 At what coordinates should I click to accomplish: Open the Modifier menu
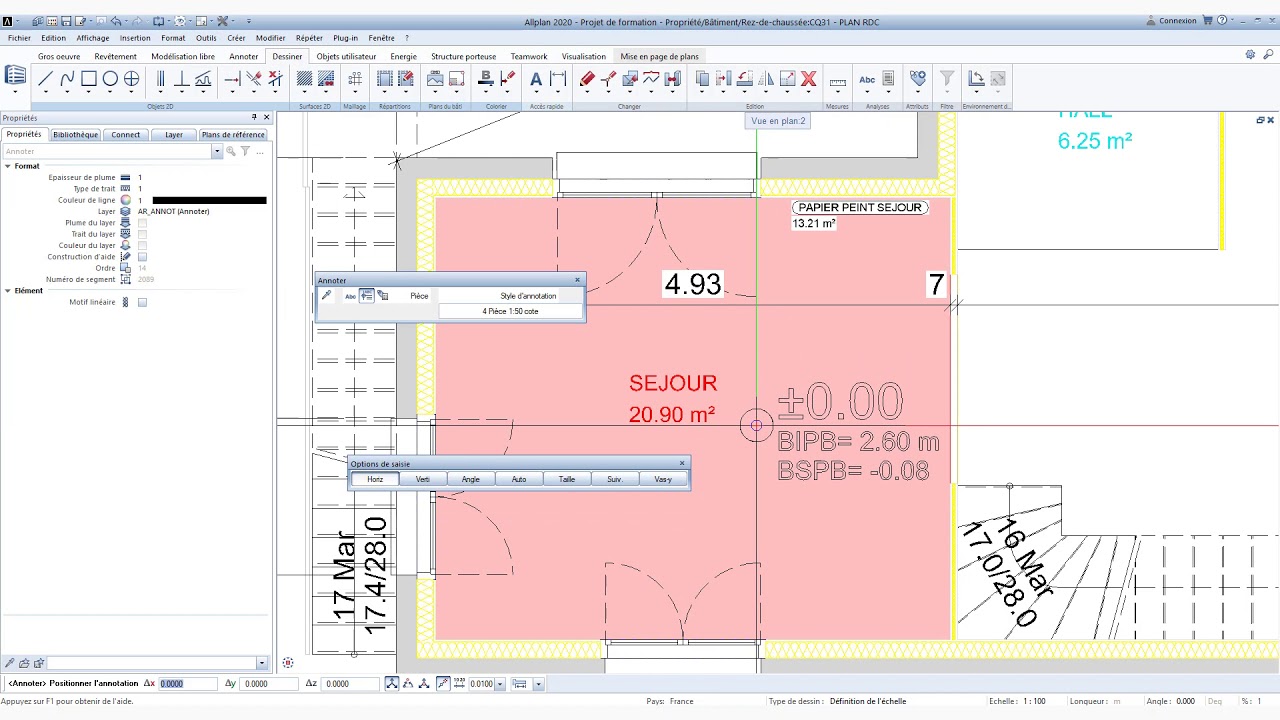270,38
